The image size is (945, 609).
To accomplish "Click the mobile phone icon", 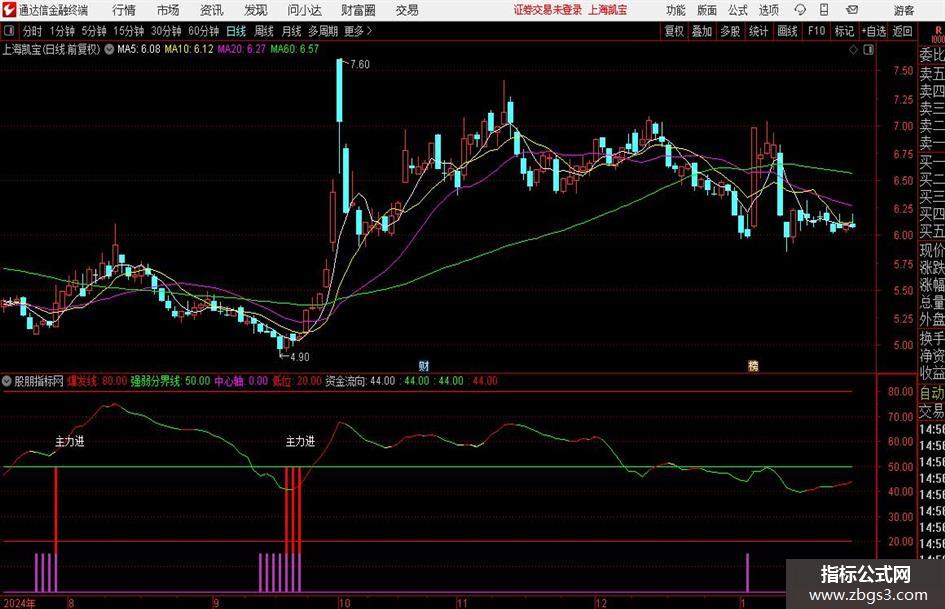I will click(824, 10).
